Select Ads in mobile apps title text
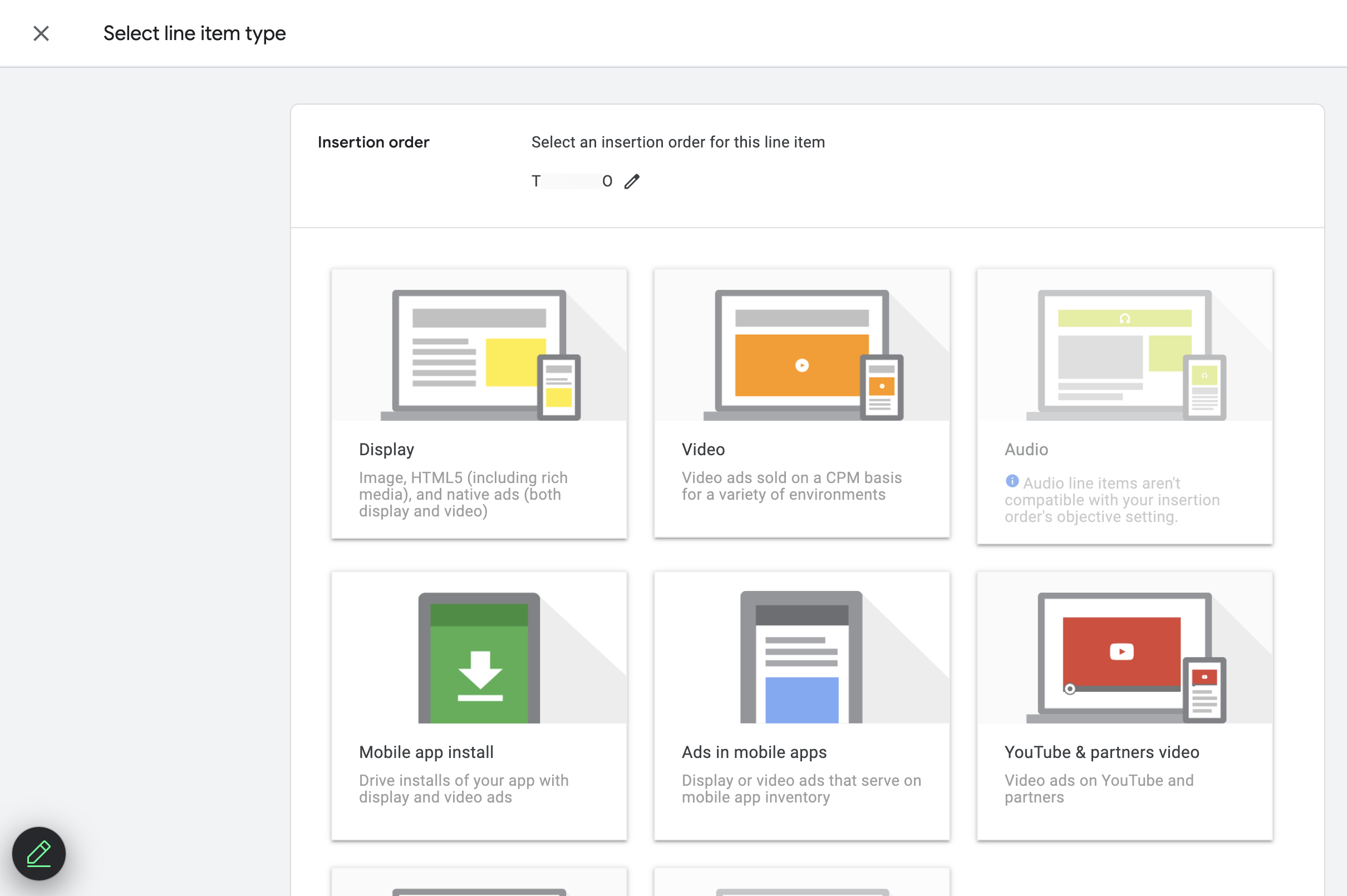The image size is (1347, 896). [754, 752]
